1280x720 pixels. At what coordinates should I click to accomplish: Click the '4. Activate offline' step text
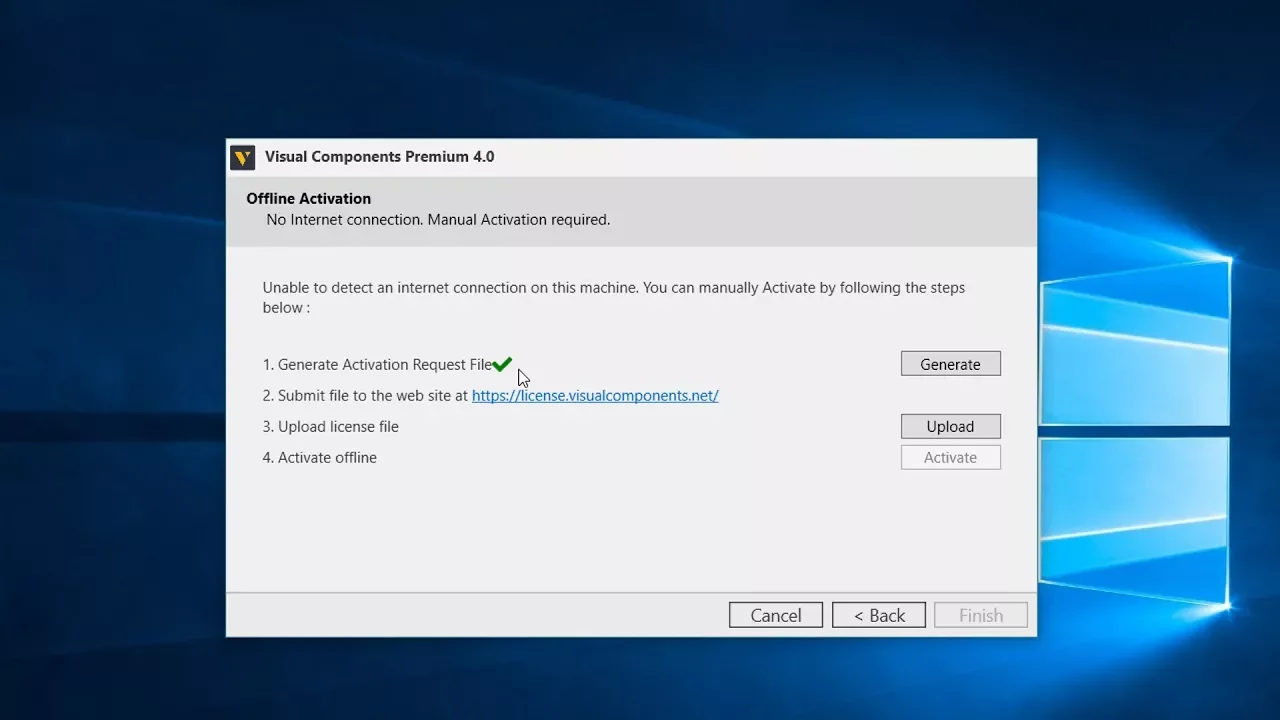(x=320, y=457)
